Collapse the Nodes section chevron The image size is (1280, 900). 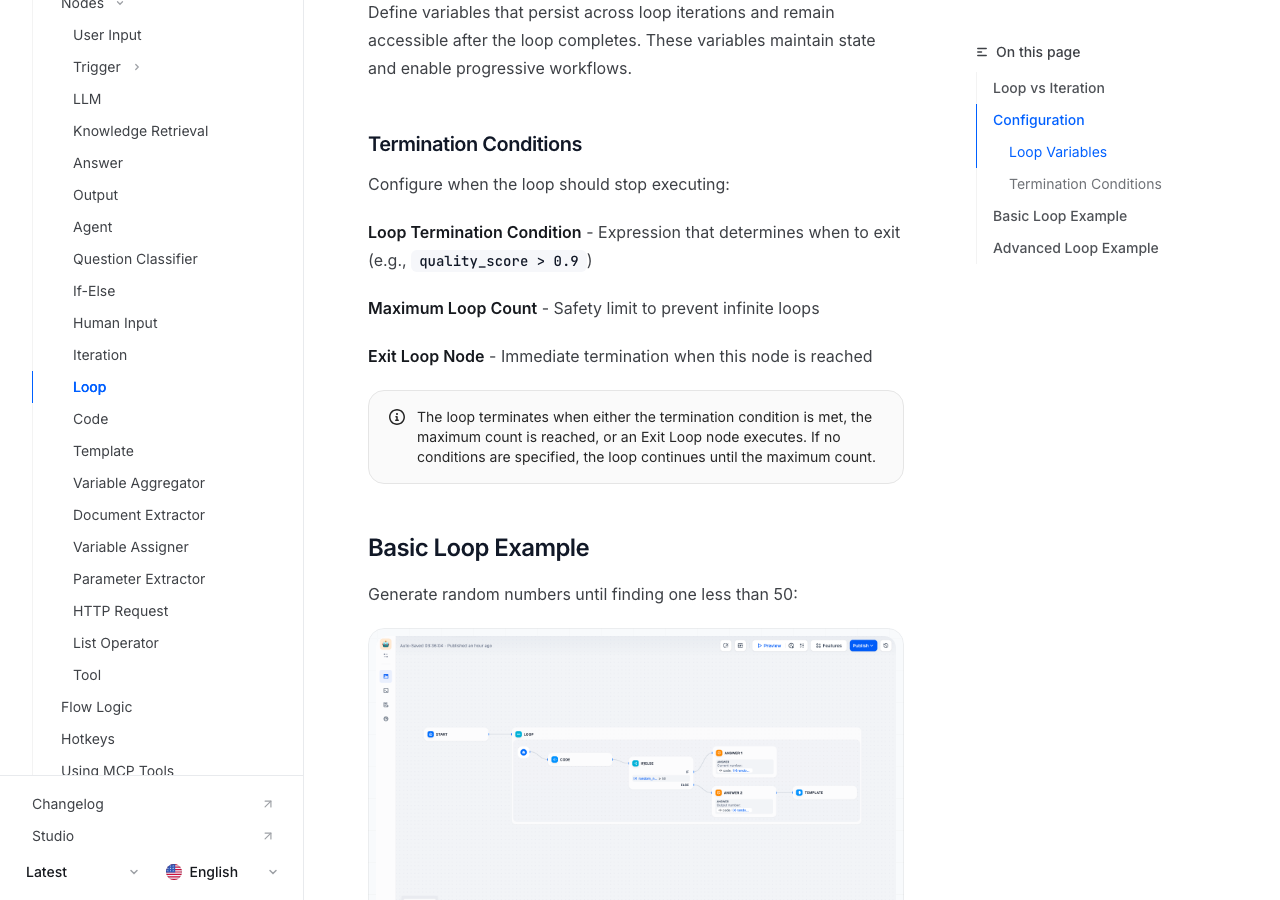tap(120, 4)
